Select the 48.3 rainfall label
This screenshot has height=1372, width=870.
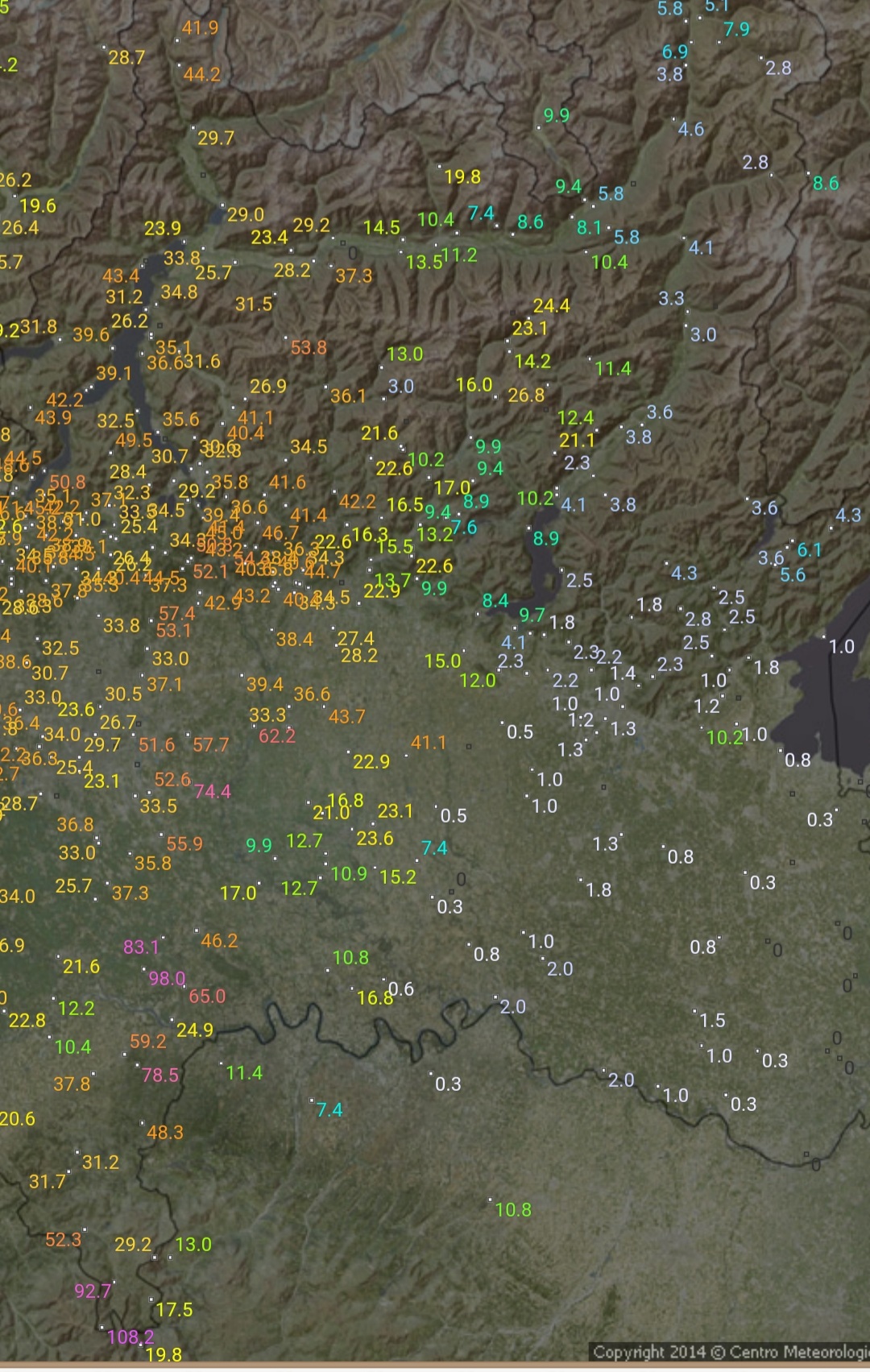[x=165, y=1132]
